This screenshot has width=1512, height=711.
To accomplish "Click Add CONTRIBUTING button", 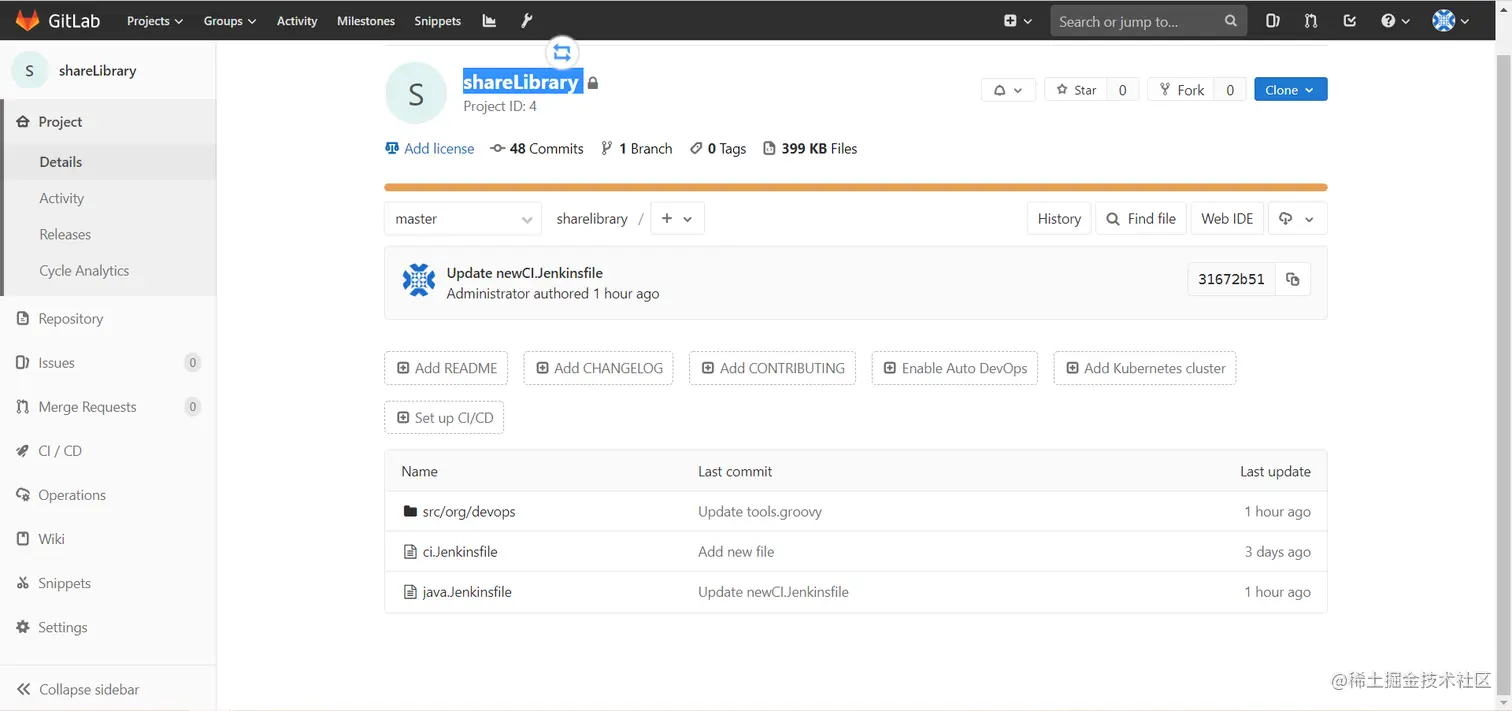I will tap(773, 368).
